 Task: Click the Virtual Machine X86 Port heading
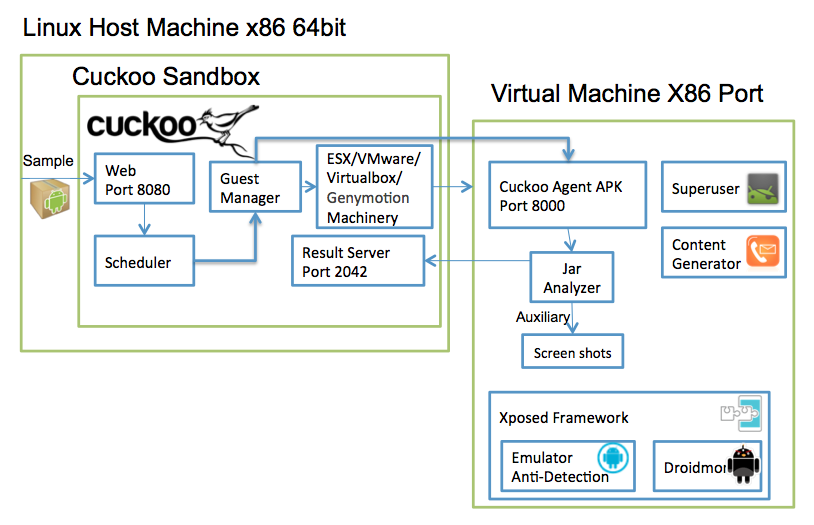pos(627,93)
